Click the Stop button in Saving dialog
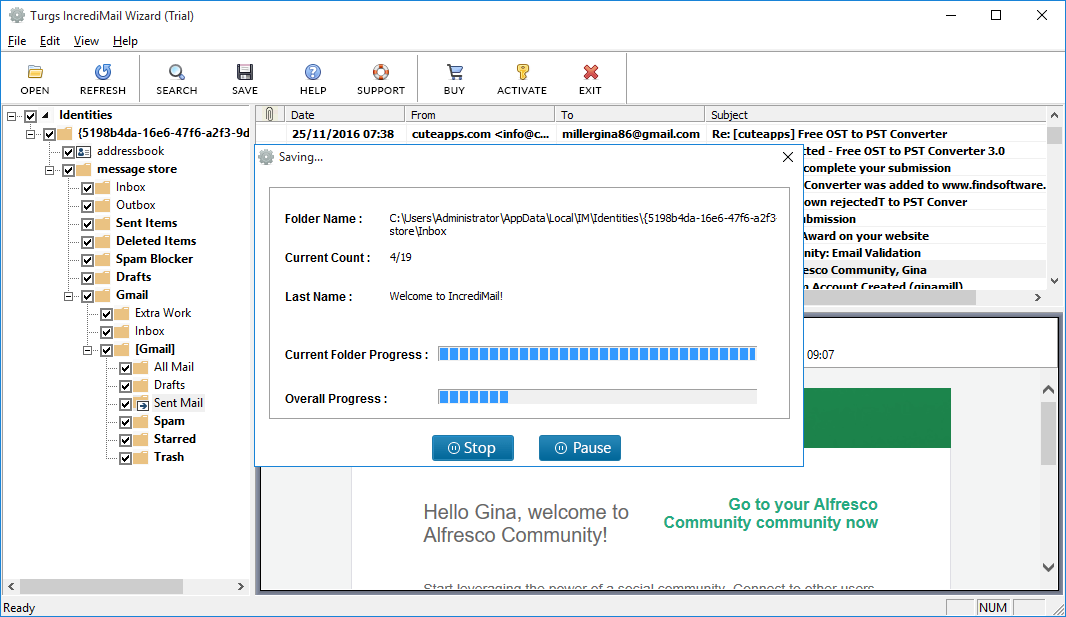This screenshot has height=617, width=1066. 472,448
